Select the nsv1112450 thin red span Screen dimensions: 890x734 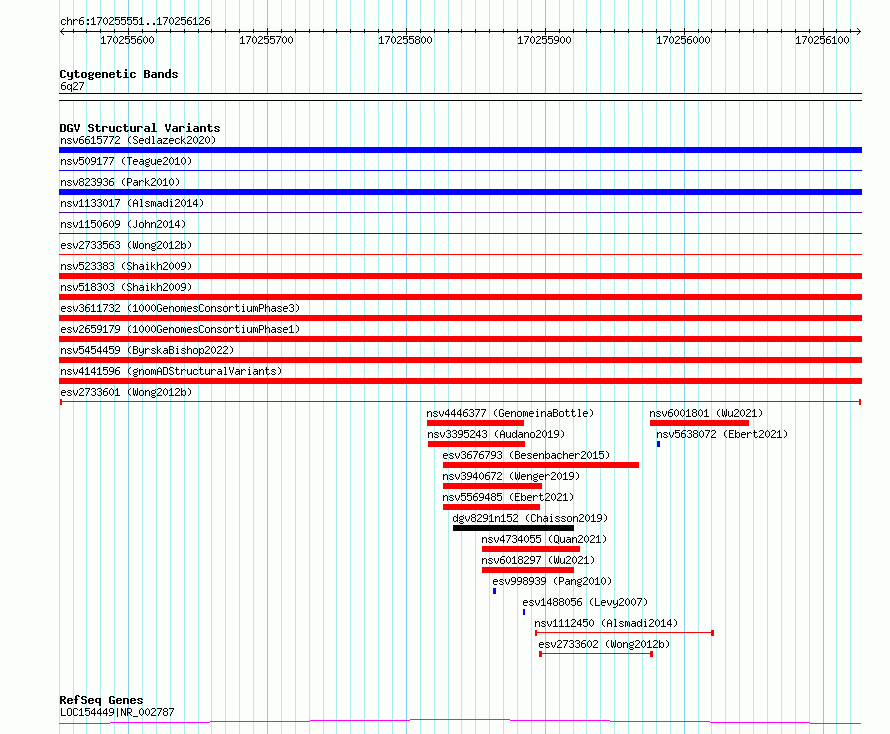click(x=624, y=633)
